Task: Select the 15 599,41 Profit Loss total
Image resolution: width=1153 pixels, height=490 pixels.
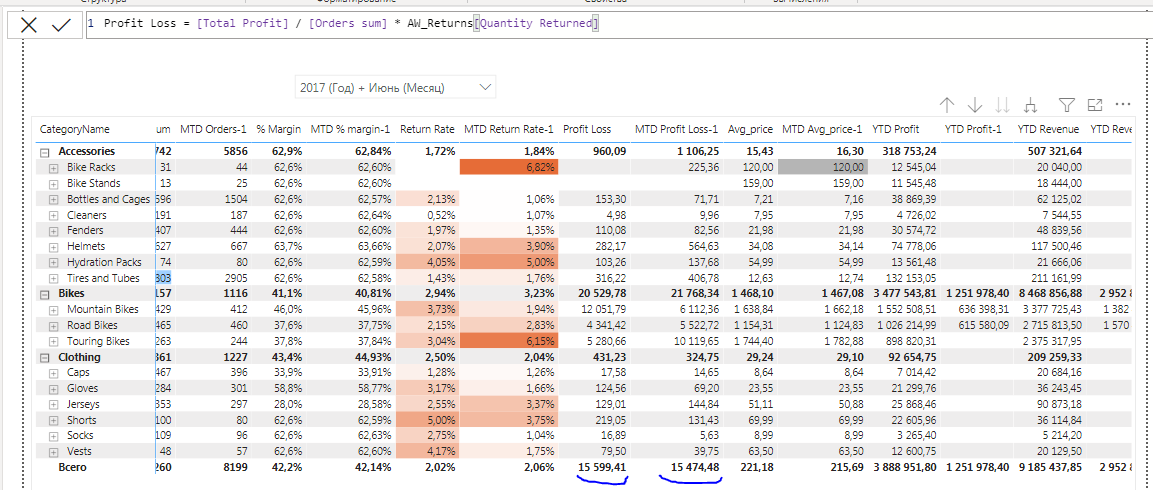Action: click(x=602, y=467)
